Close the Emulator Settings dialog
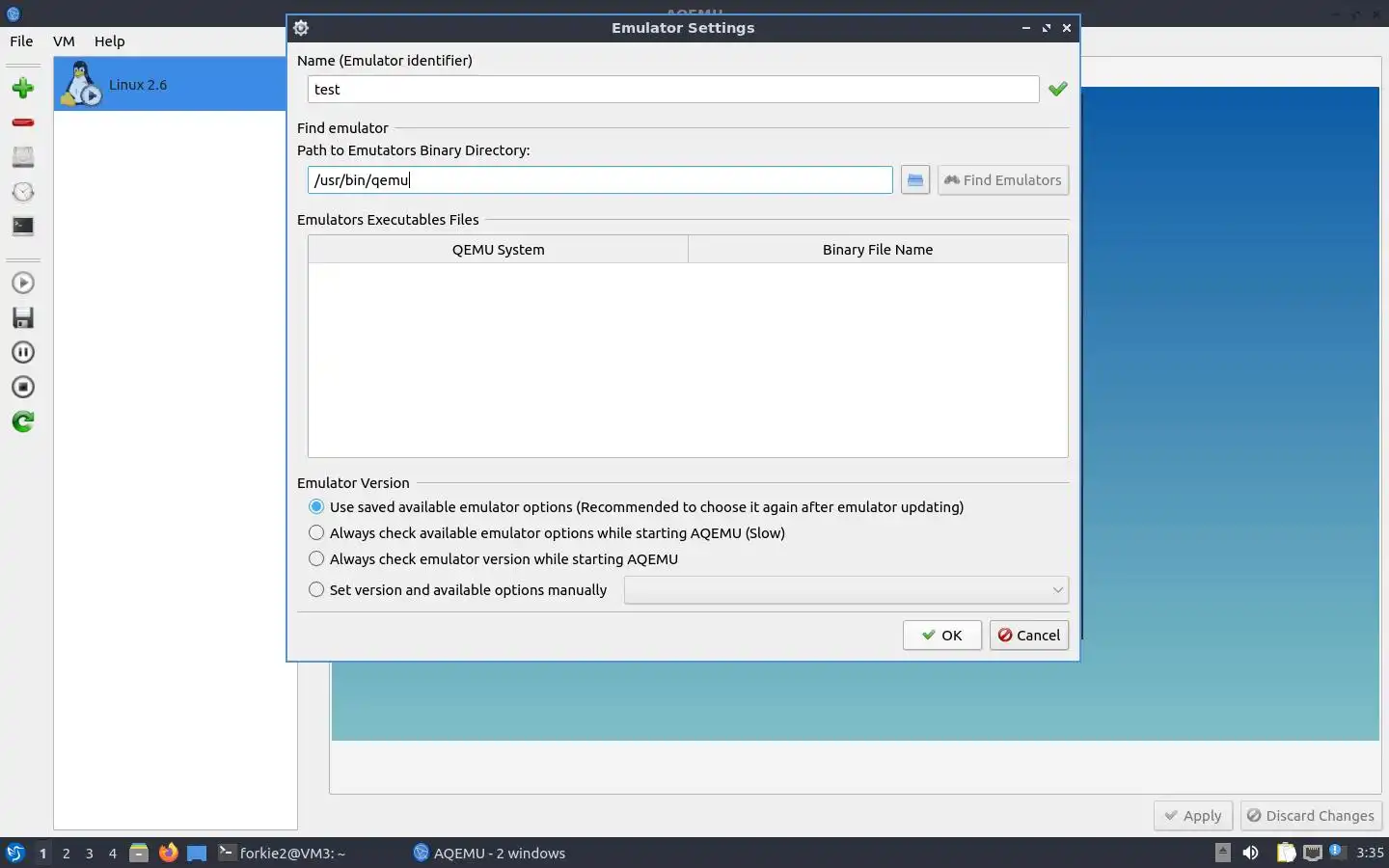Image resolution: width=1389 pixels, height=868 pixels. (x=1067, y=28)
